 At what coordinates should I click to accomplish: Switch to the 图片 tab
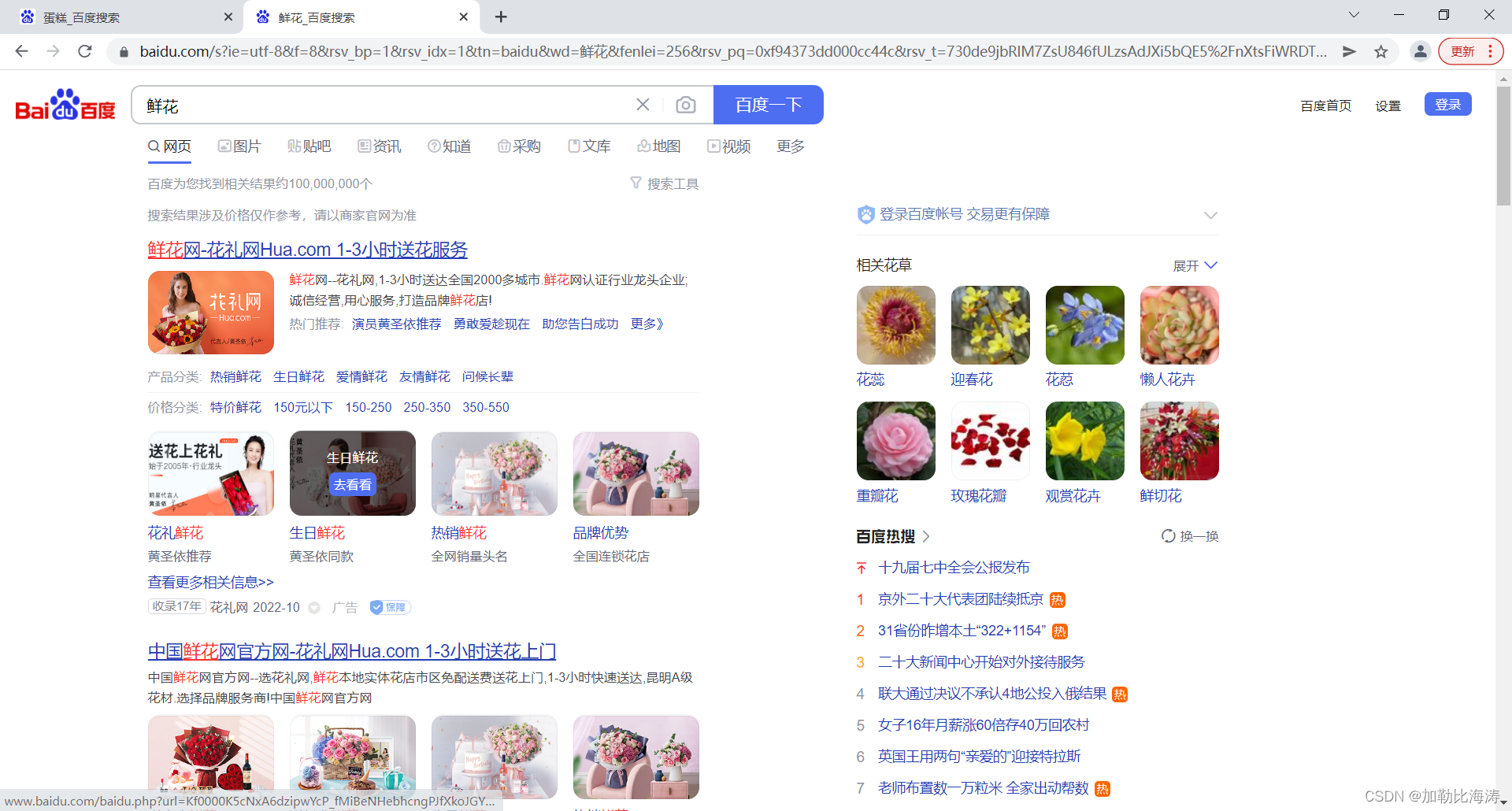coord(239,146)
